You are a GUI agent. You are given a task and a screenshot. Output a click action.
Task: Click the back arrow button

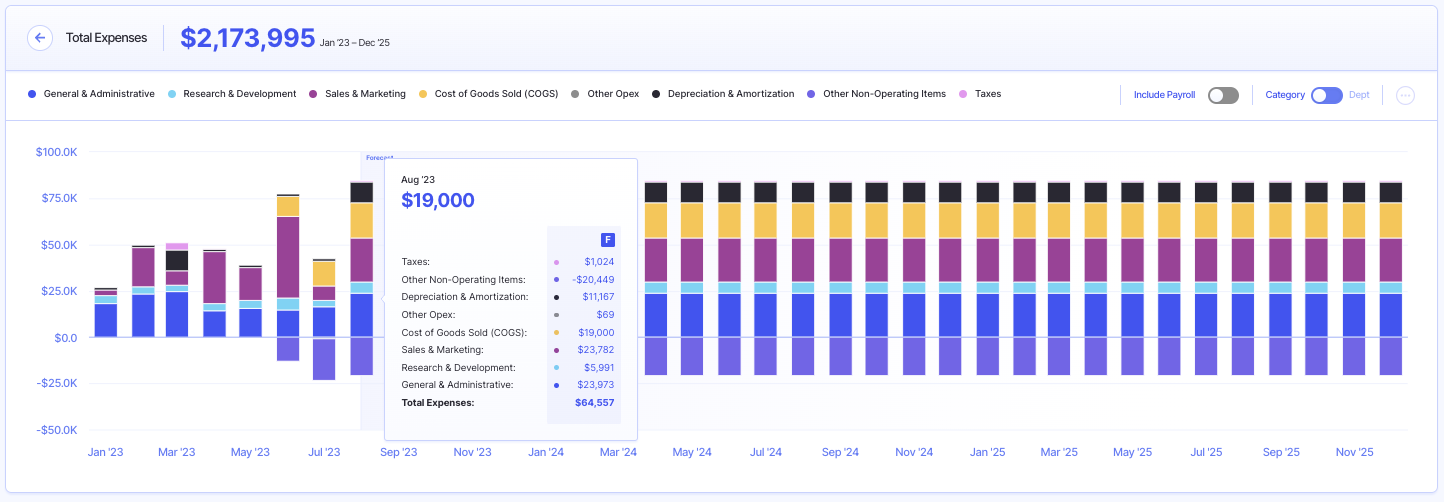coord(40,38)
